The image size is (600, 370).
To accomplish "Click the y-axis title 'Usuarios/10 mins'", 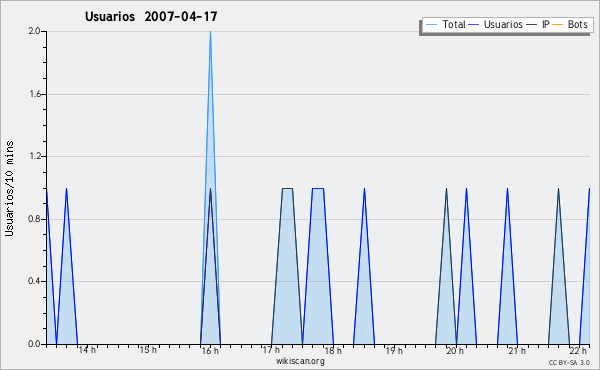I will tap(9, 188).
